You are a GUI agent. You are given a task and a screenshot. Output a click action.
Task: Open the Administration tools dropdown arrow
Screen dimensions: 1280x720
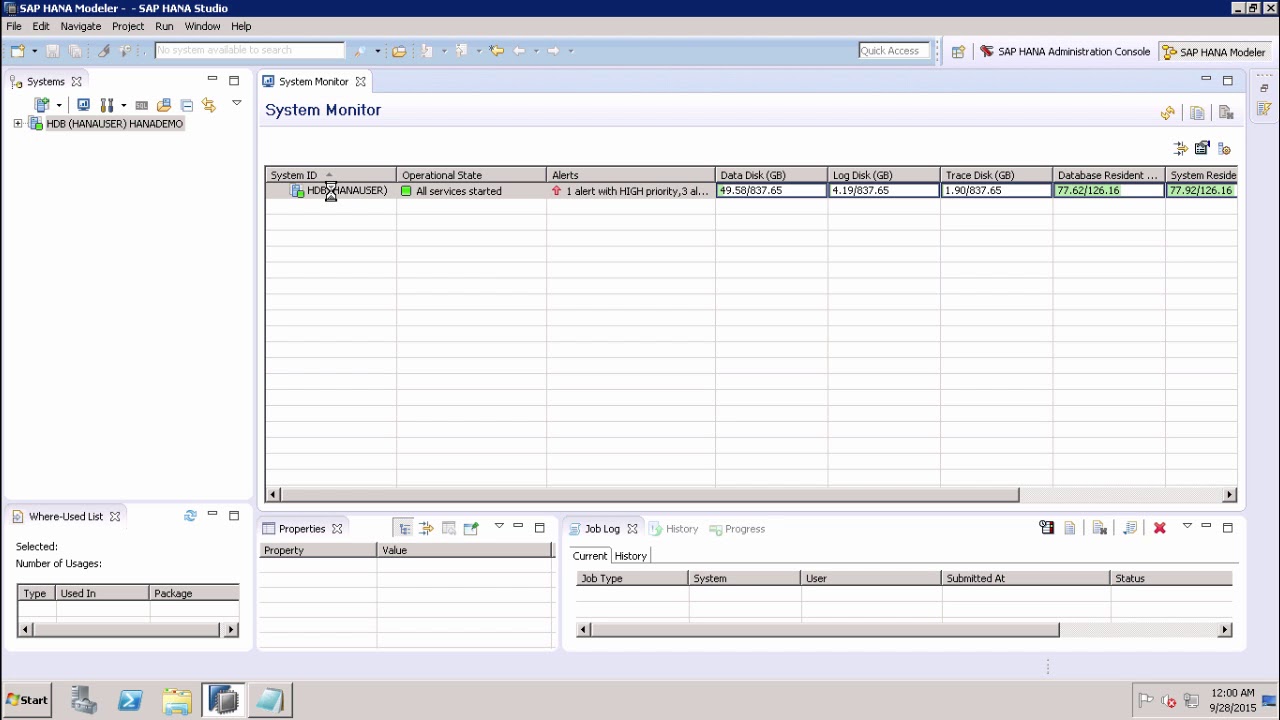[123, 105]
